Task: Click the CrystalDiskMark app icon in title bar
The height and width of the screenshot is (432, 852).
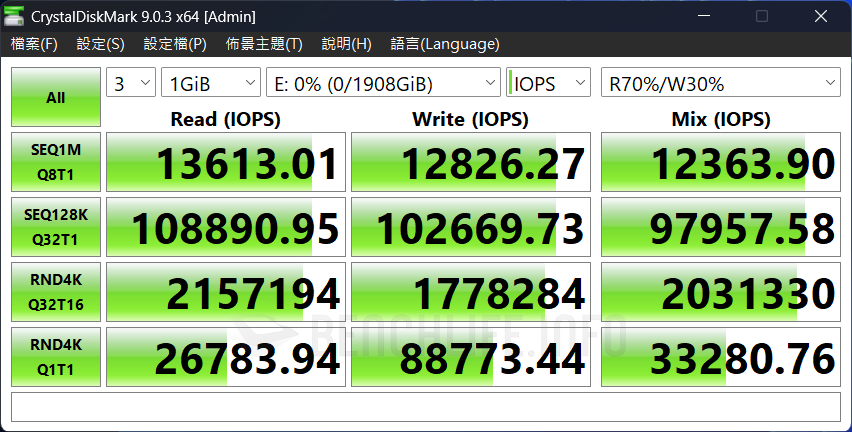Action: [x=14, y=16]
